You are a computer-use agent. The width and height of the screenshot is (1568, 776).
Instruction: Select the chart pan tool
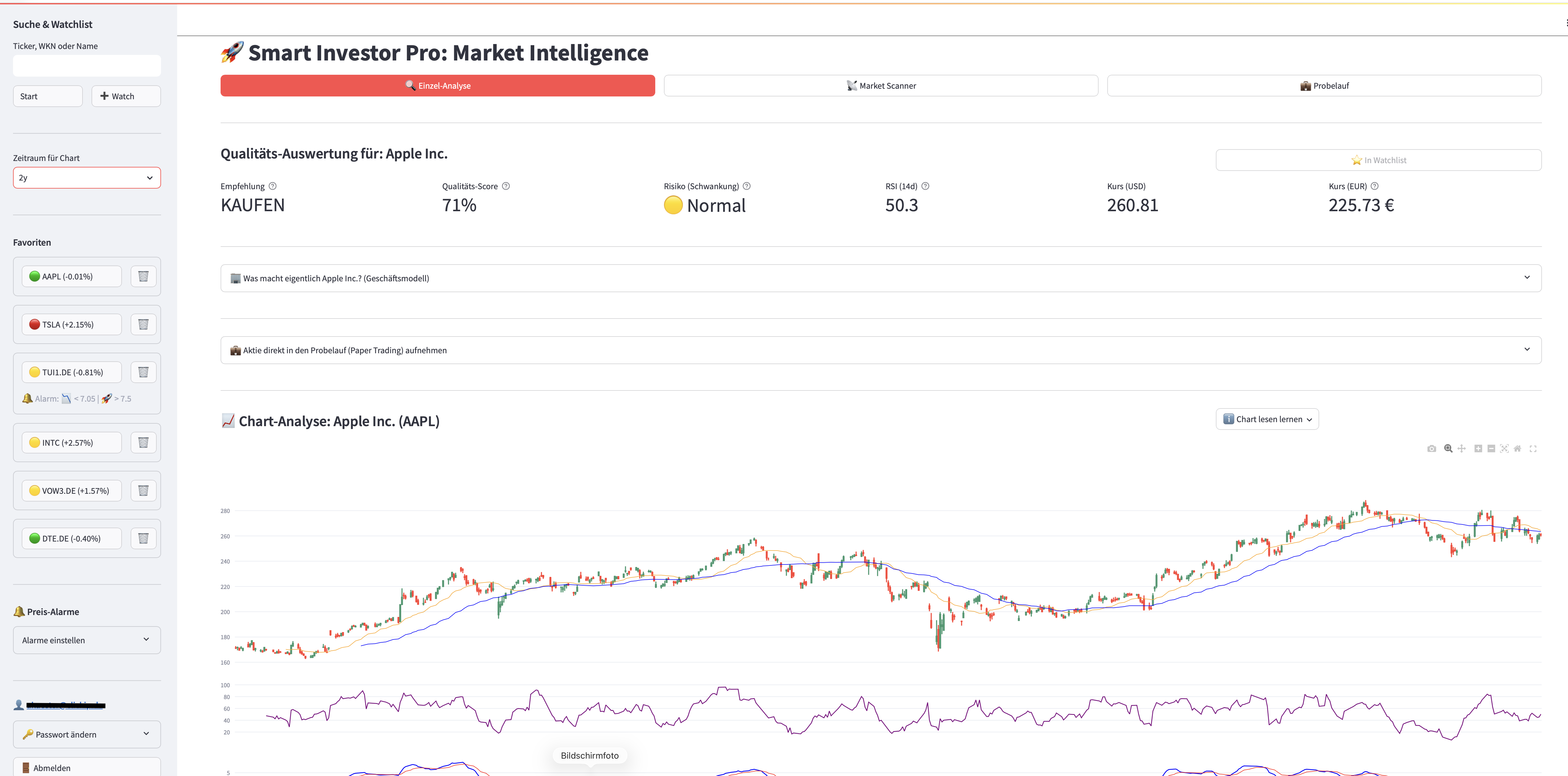[1462, 448]
